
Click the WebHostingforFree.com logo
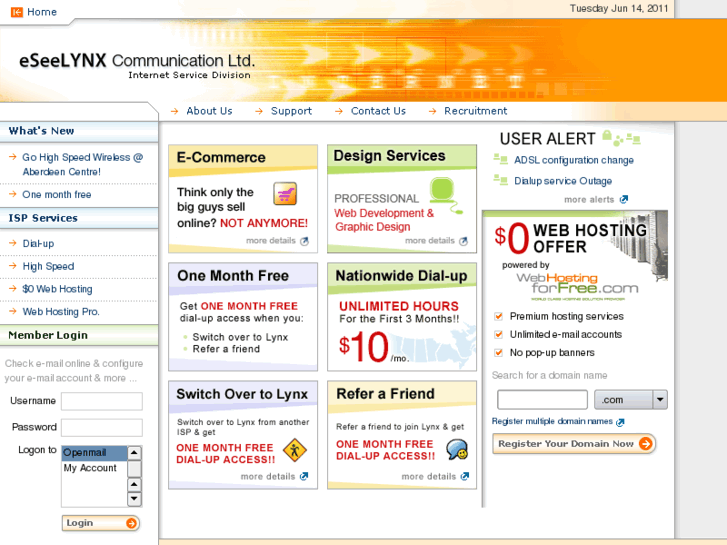point(577,286)
